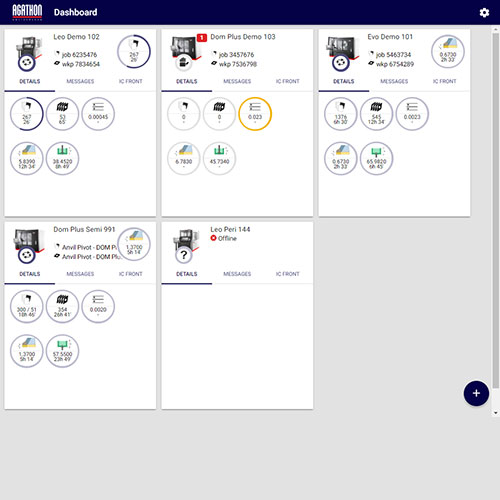This screenshot has width=500, height=500.
Task: Click the vertical scrollbar thumb
Action: click(496, 210)
